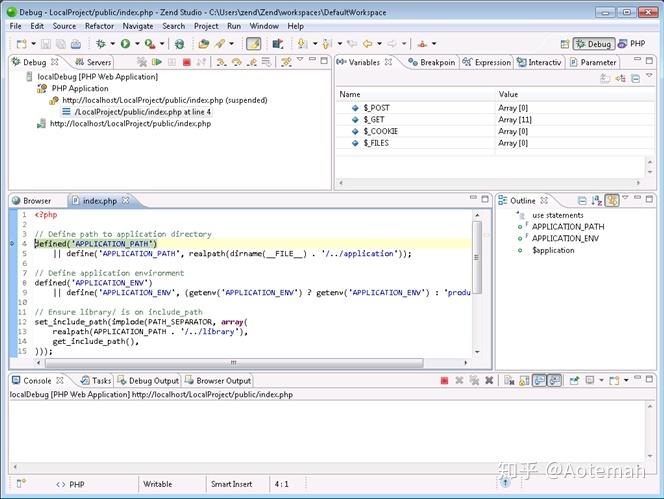
Task: Select $application in the Outline
Action: point(553,250)
